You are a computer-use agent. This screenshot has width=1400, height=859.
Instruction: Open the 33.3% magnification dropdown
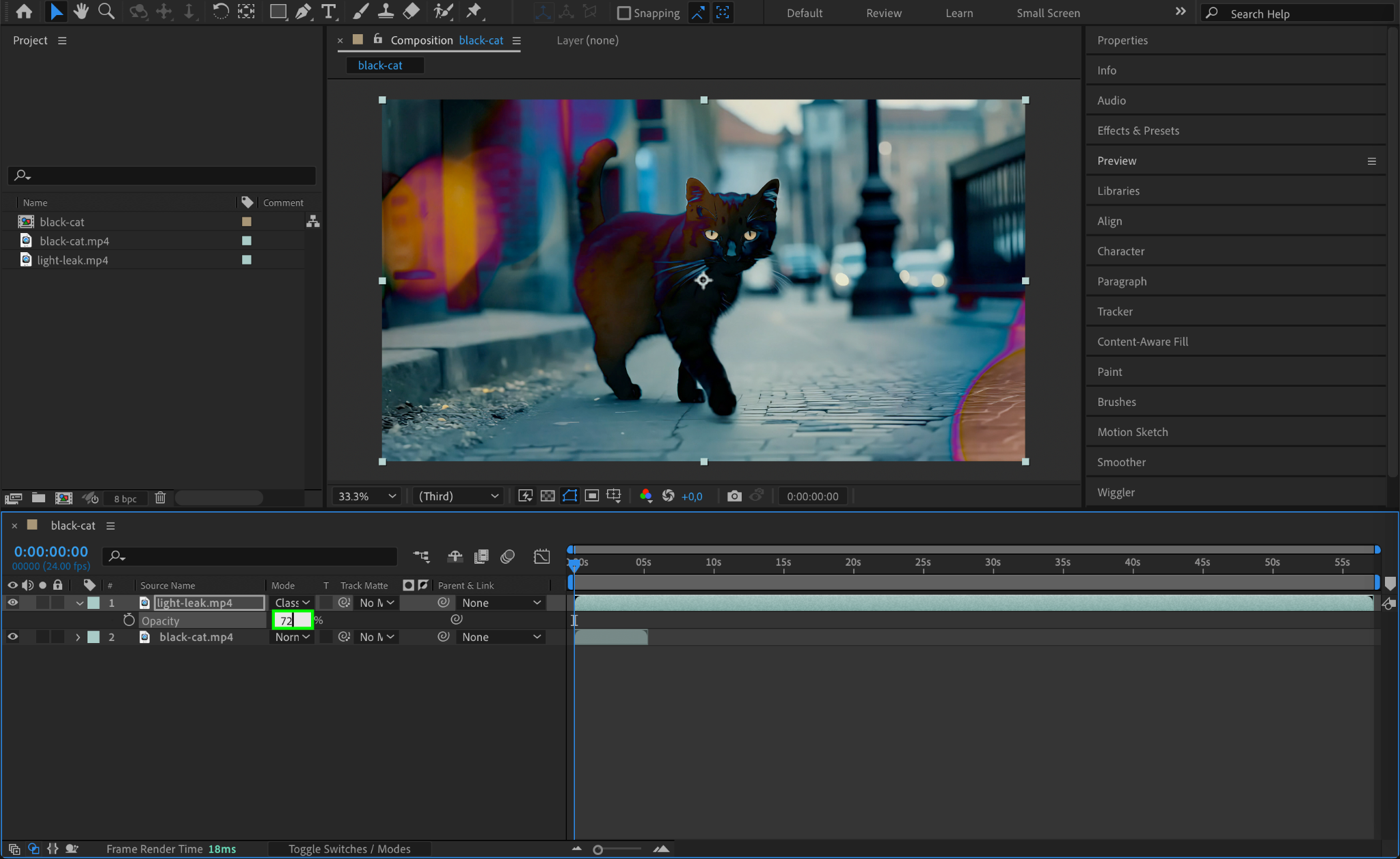pyautogui.click(x=366, y=496)
